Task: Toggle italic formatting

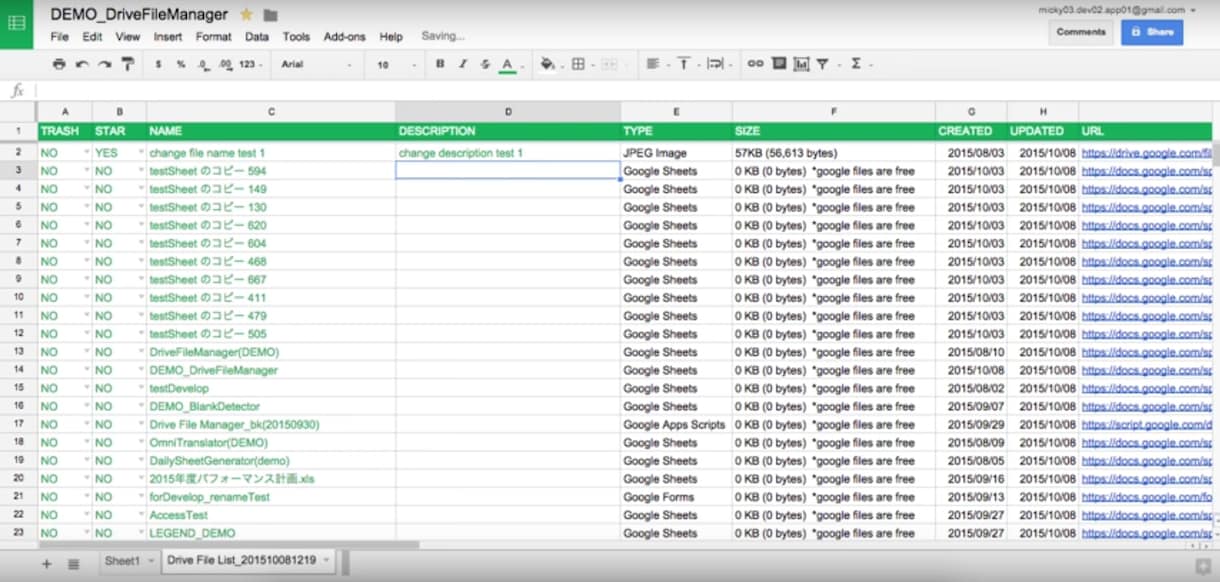Action: 462,64
